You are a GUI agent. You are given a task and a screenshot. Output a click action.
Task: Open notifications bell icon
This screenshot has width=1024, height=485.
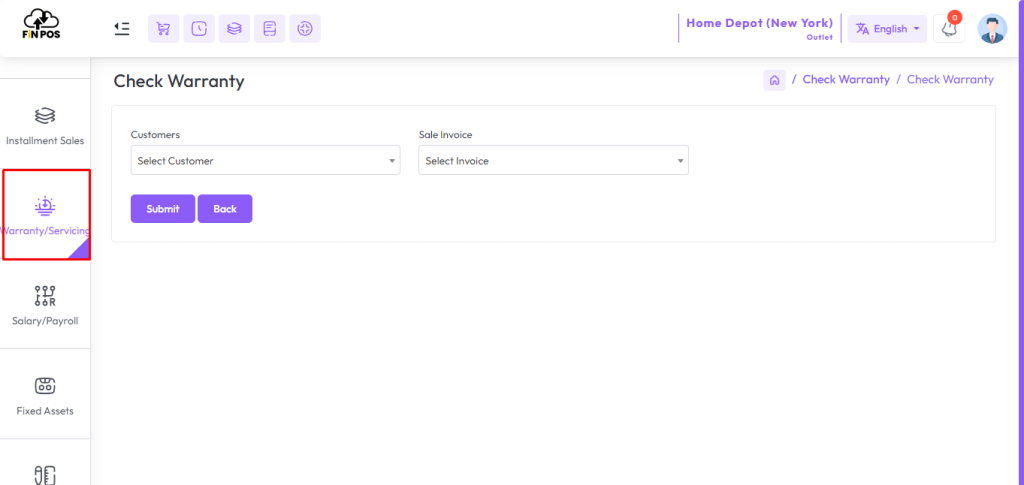click(x=949, y=29)
